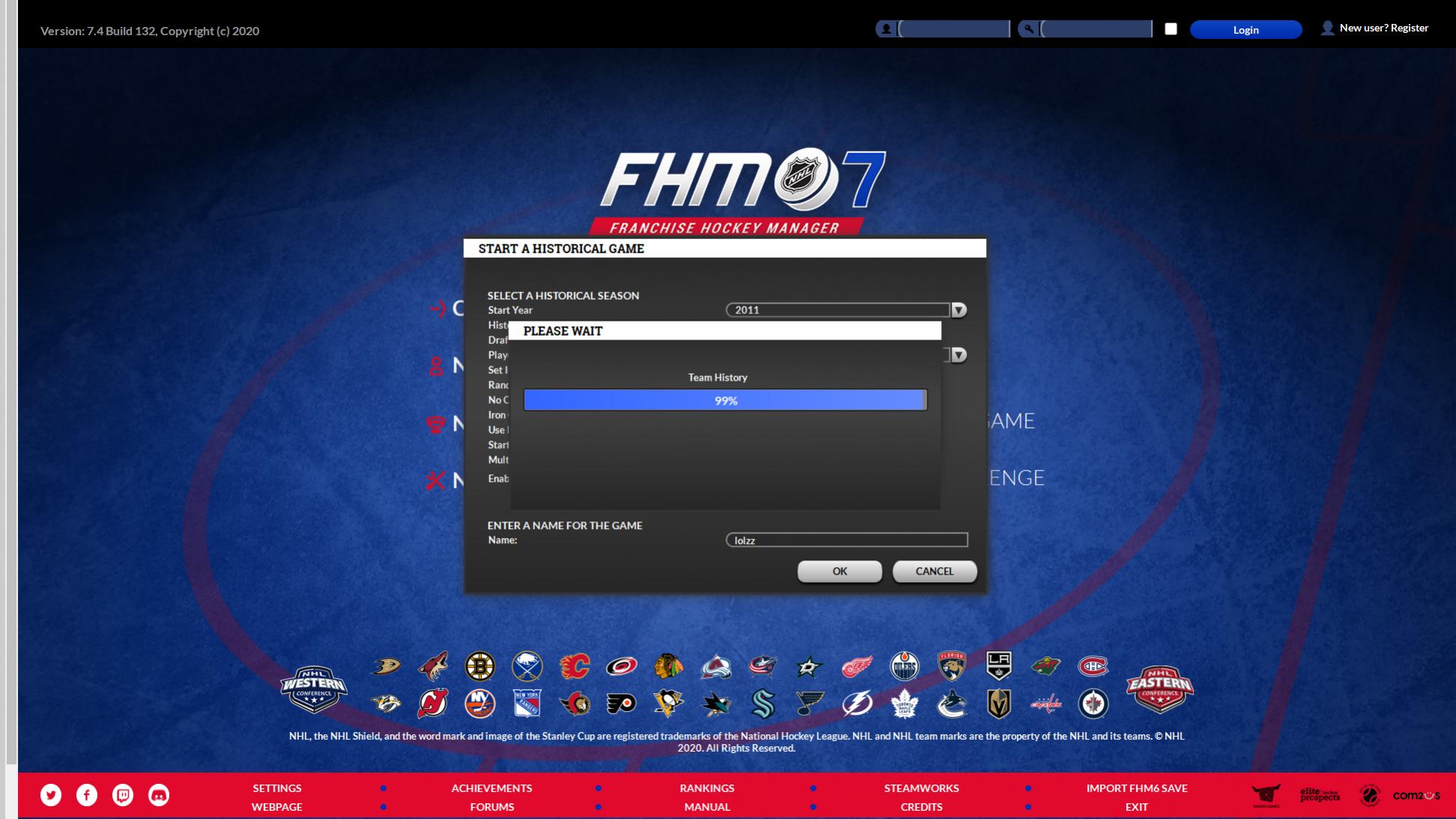1456x819 pixels.
Task: Open the Facebook social icon
Action: point(87,795)
